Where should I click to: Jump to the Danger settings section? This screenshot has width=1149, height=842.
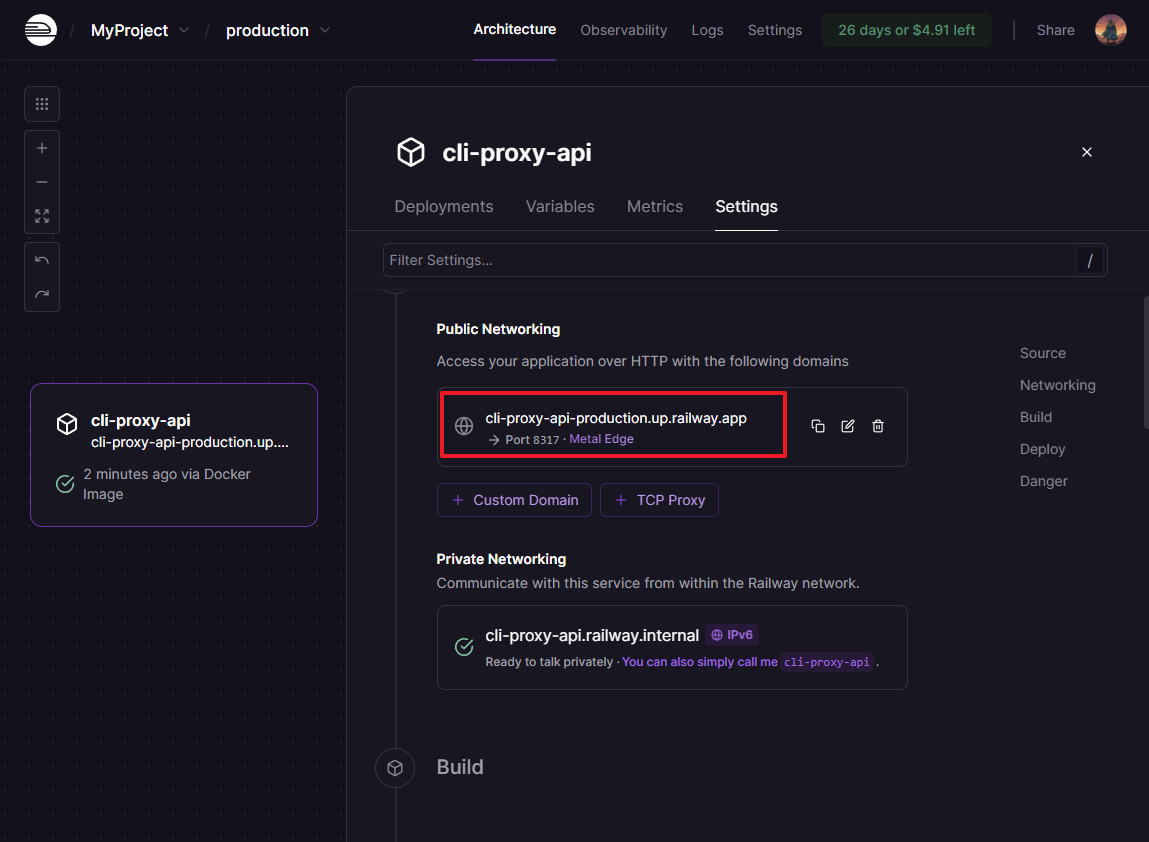pyautogui.click(x=1043, y=481)
